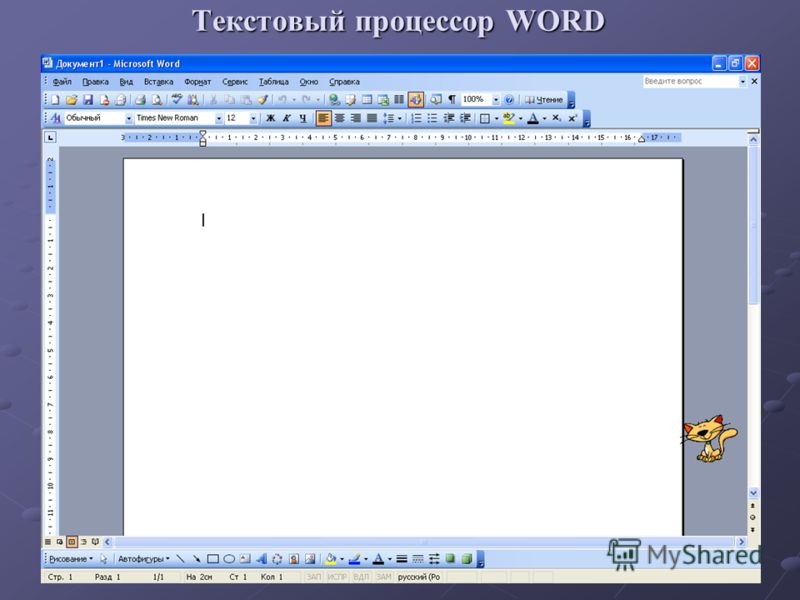This screenshot has height=600, width=800.
Task: Open an existing file with the folder icon
Action: click(x=71, y=100)
